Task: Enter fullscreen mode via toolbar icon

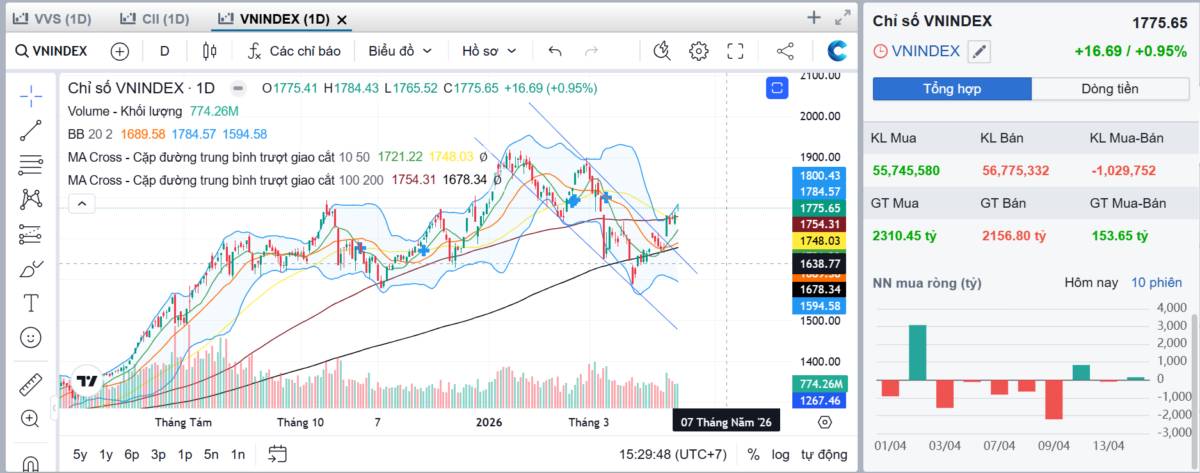Action: click(x=735, y=51)
